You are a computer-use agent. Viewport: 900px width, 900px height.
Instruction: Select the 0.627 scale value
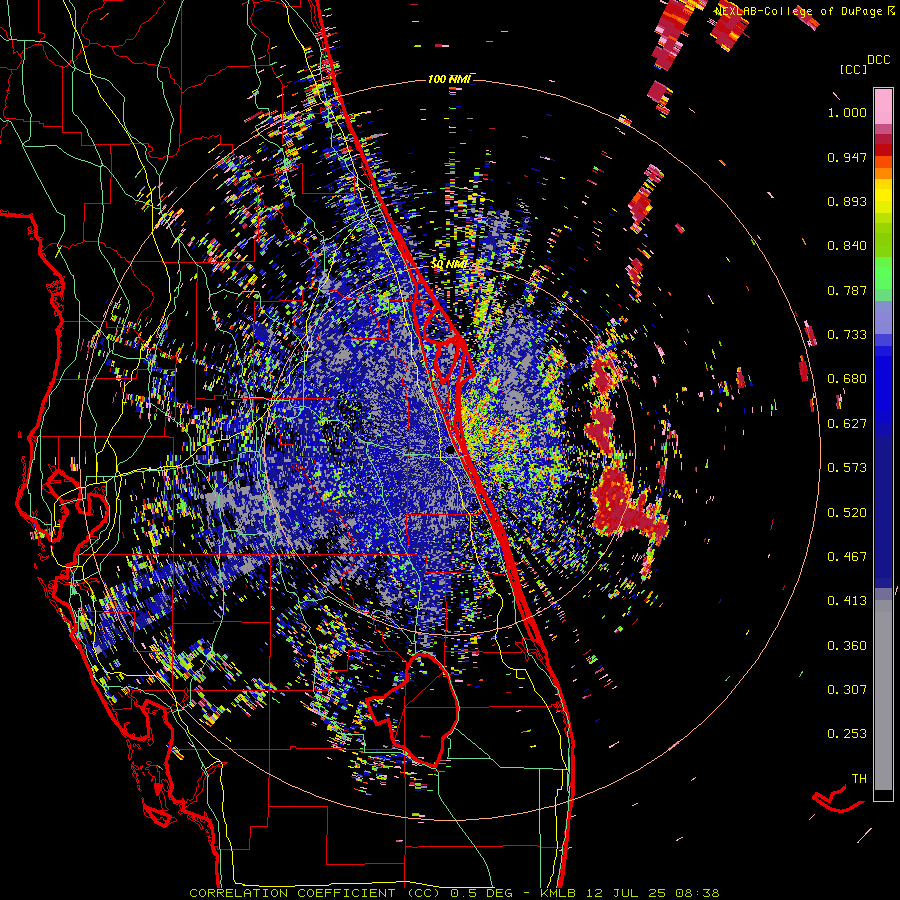(847, 424)
